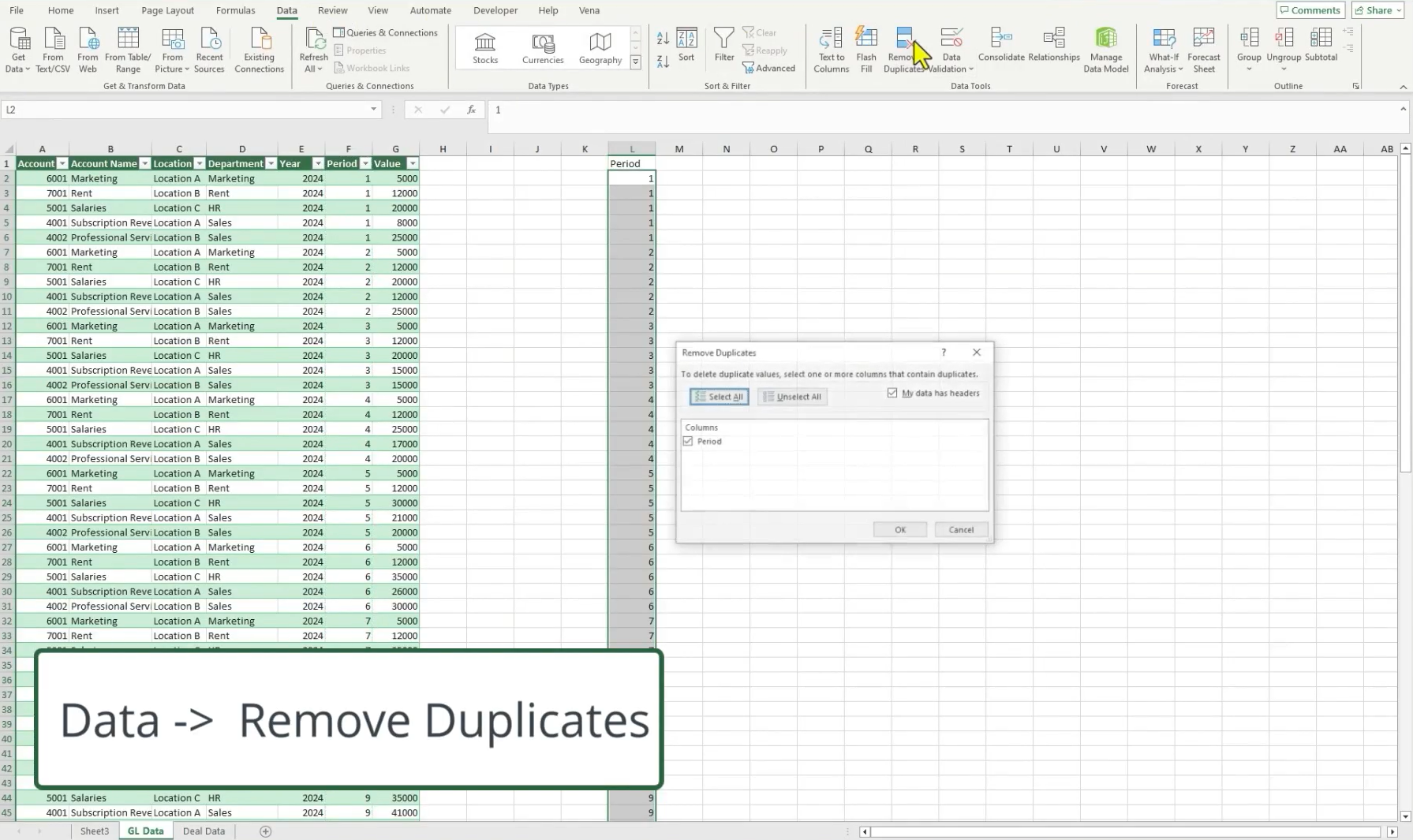This screenshot has width=1413, height=840.
Task: Open Flash Fill
Action: pyautogui.click(x=866, y=49)
